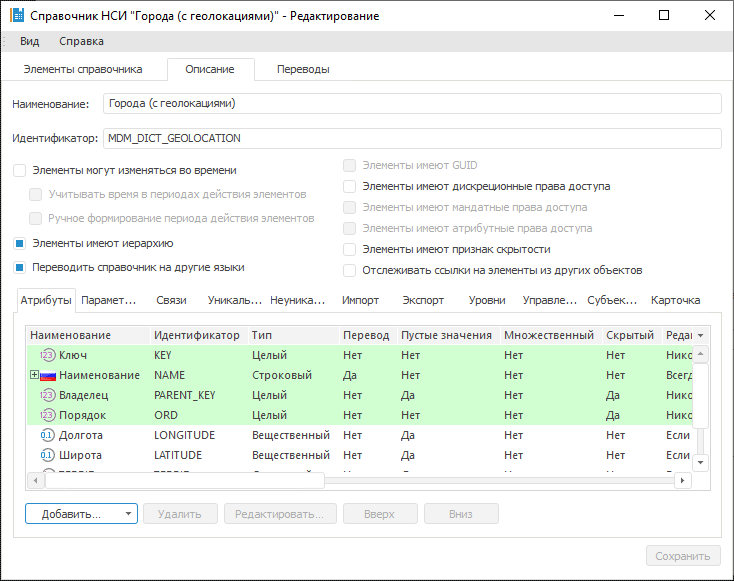This screenshot has height=581, width=734.
Task: Click the Russian flag icon on Наименование row
Action: tap(47, 375)
